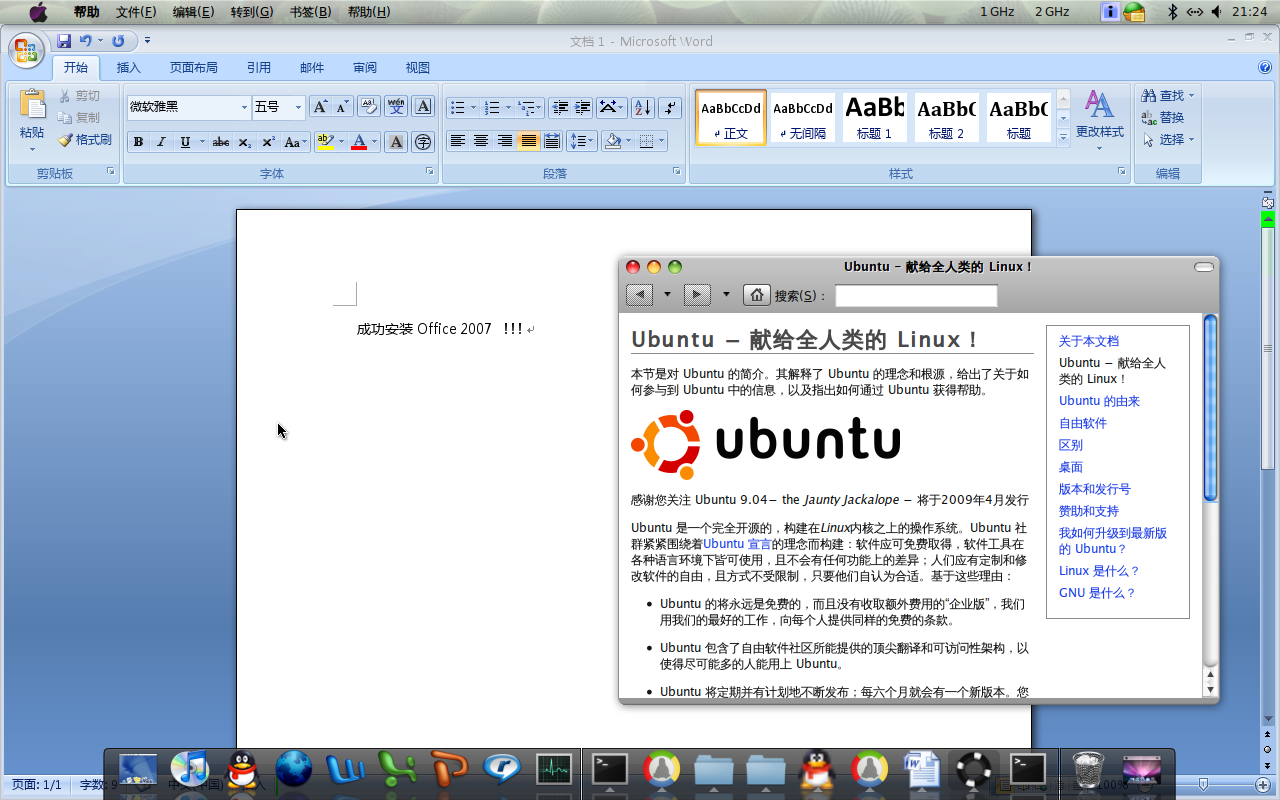Open the 自由软件 link

point(1083,423)
